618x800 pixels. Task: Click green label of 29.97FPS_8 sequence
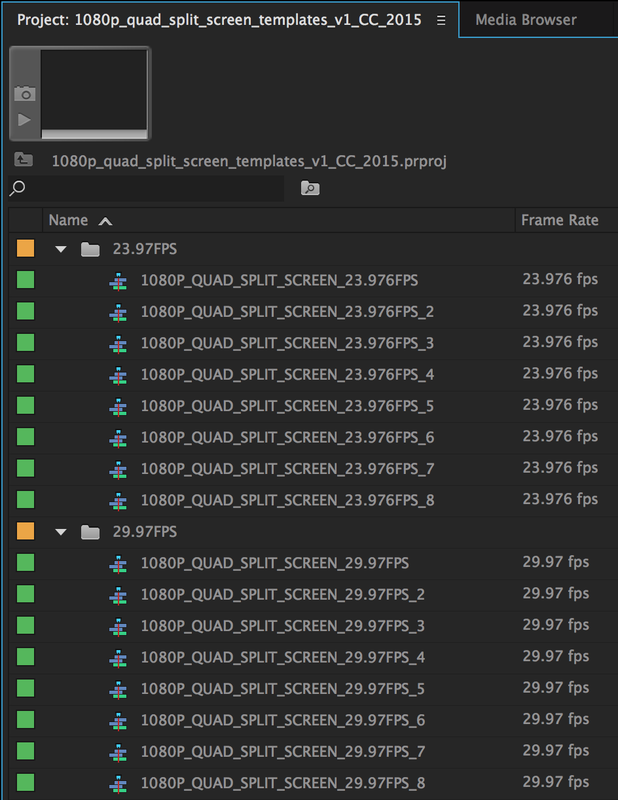click(x=26, y=783)
